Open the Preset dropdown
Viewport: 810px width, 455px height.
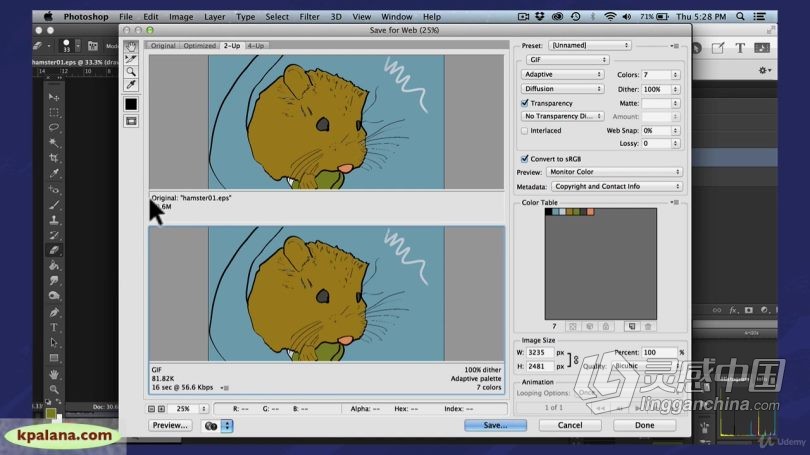(x=589, y=45)
